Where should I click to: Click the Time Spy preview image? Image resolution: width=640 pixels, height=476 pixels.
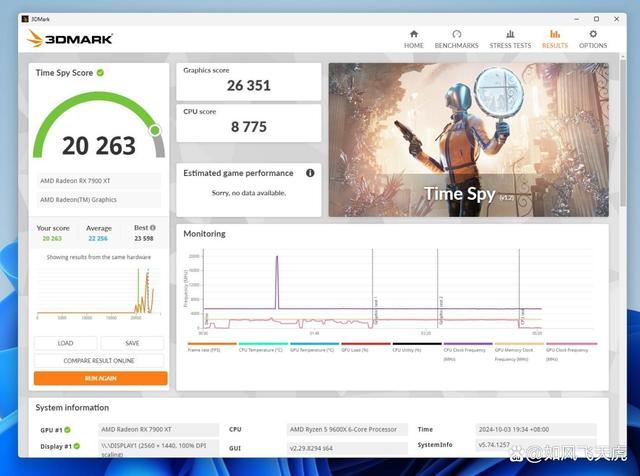pos(468,140)
